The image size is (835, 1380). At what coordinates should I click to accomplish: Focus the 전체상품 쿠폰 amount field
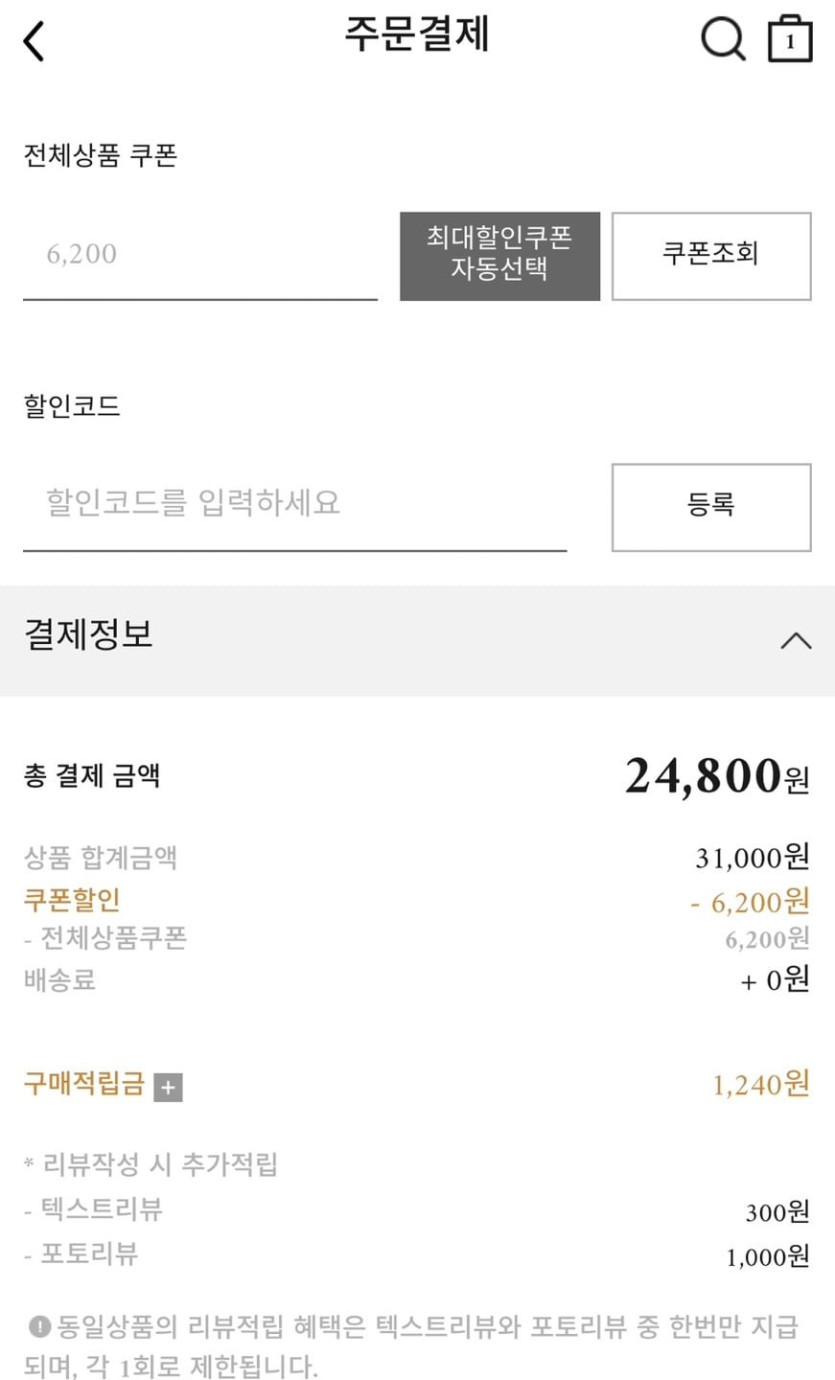[200, 255]
